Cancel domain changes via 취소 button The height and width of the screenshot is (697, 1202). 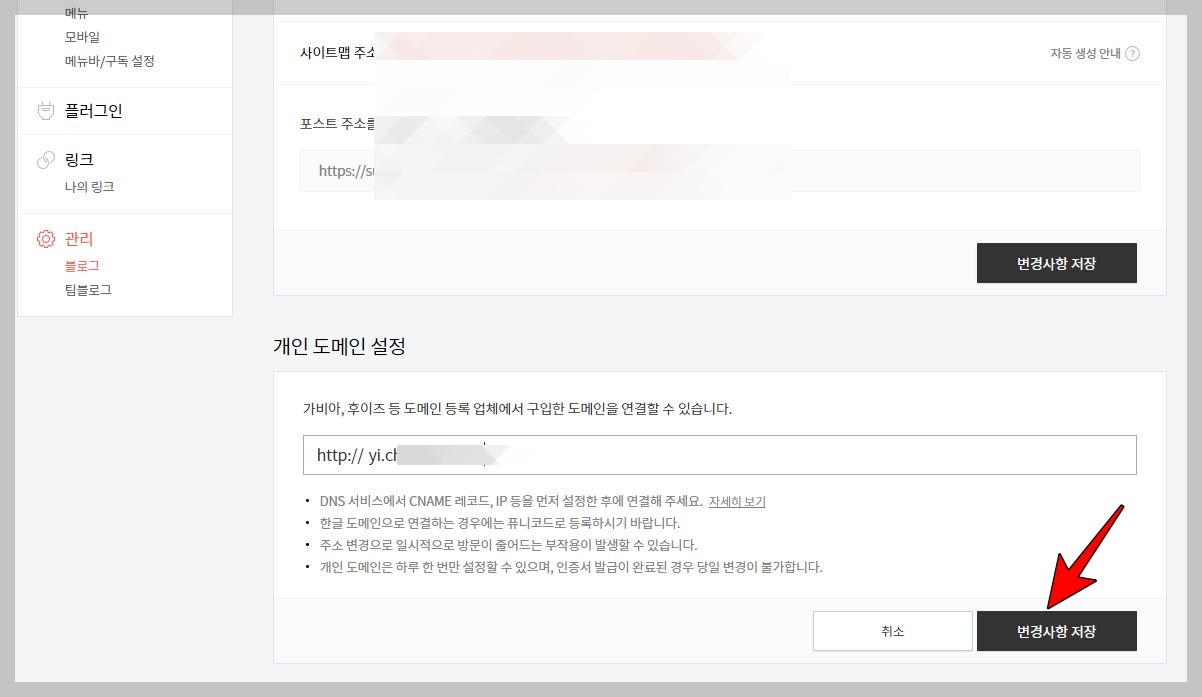point(891,631)
